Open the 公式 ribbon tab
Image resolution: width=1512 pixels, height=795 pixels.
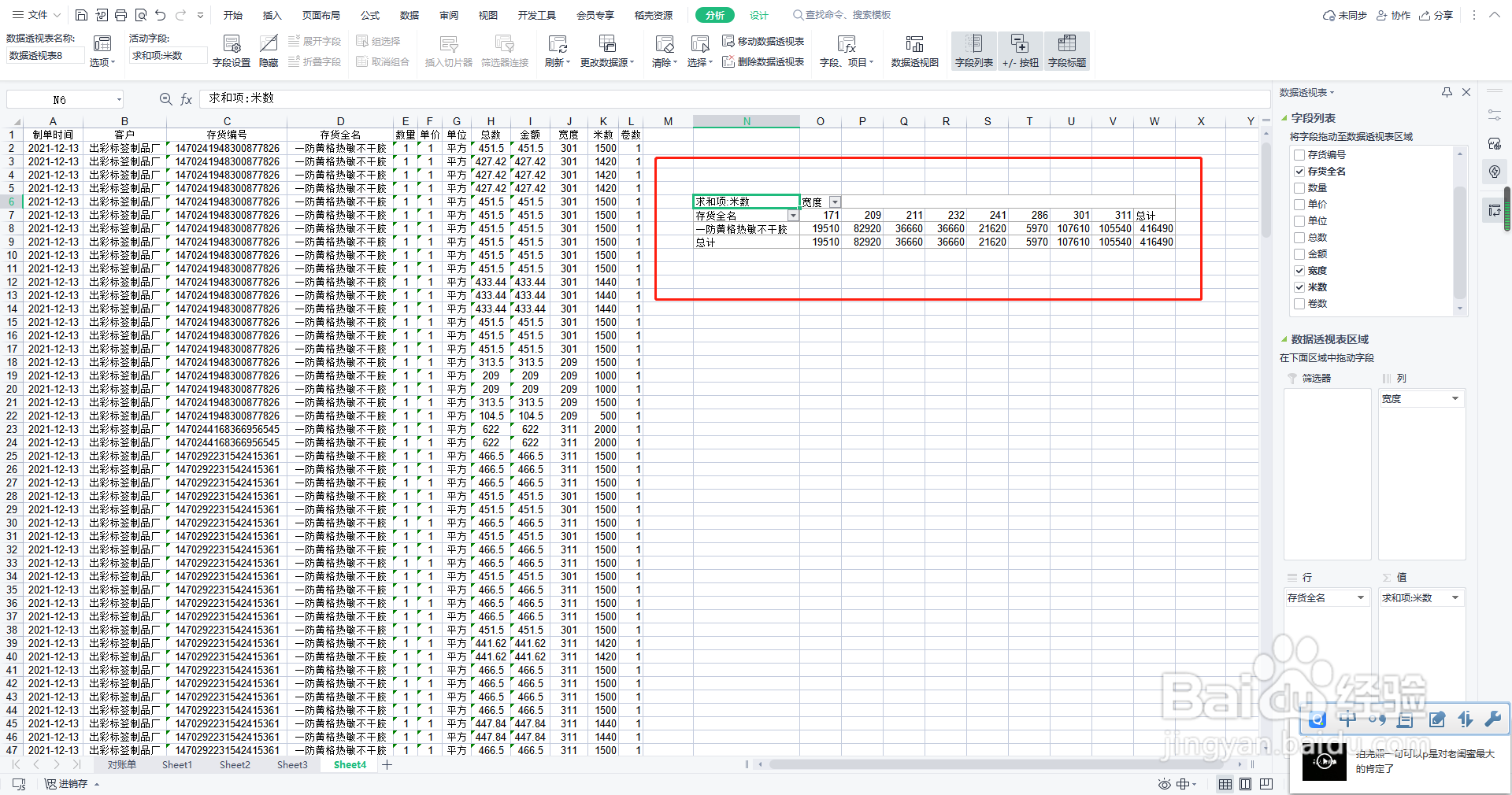[370, 15]
